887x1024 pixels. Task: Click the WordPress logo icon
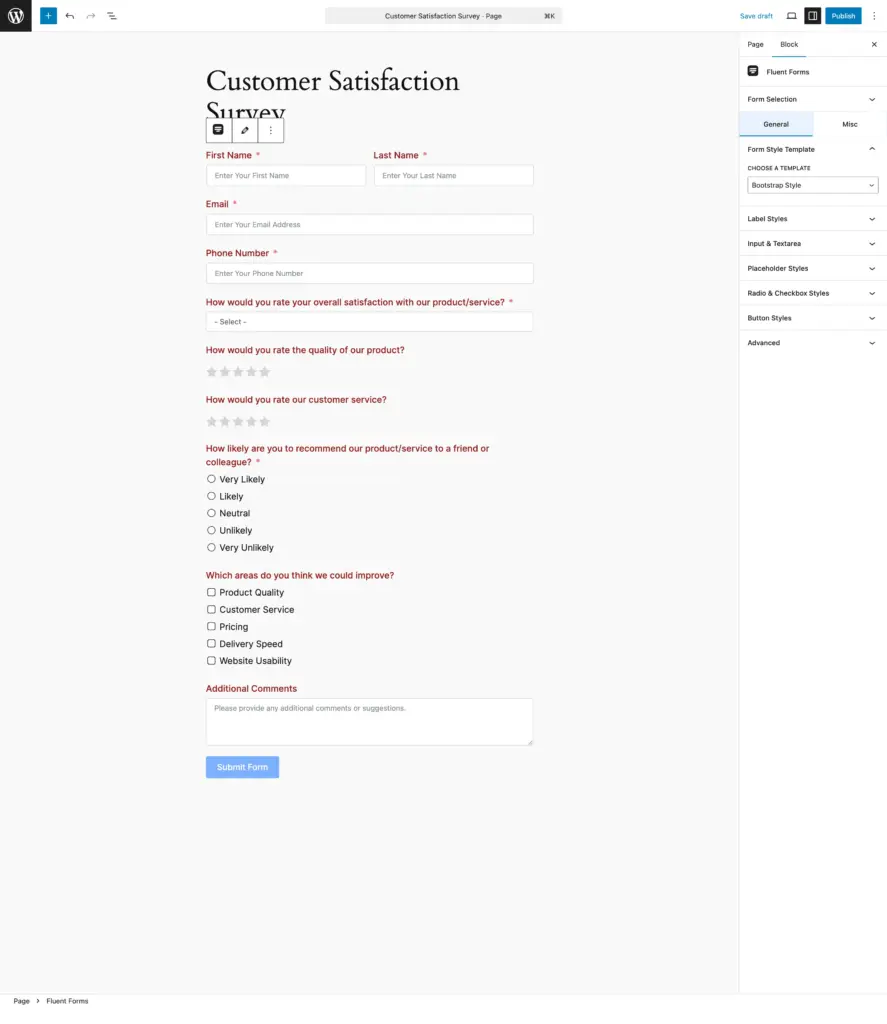16,16
